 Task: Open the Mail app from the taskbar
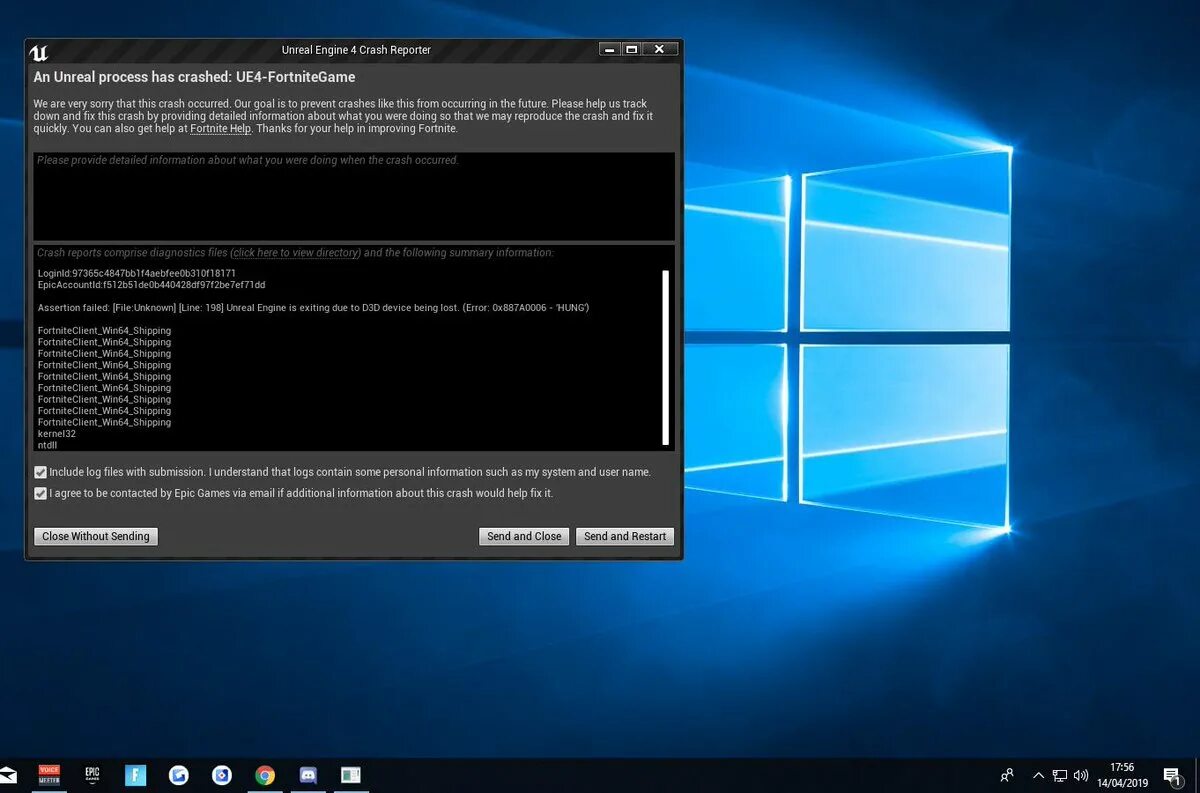coord(7,775)
